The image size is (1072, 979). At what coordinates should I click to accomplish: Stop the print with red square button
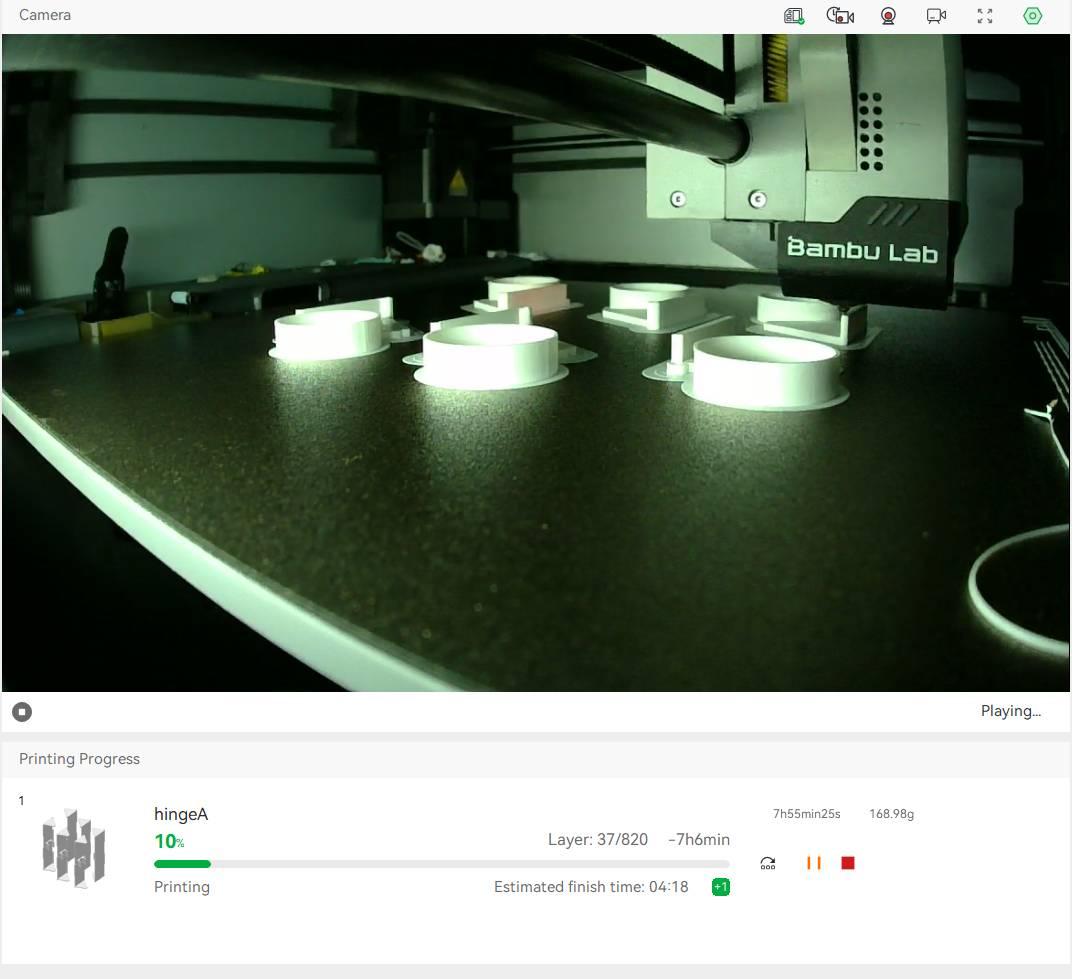848,863
